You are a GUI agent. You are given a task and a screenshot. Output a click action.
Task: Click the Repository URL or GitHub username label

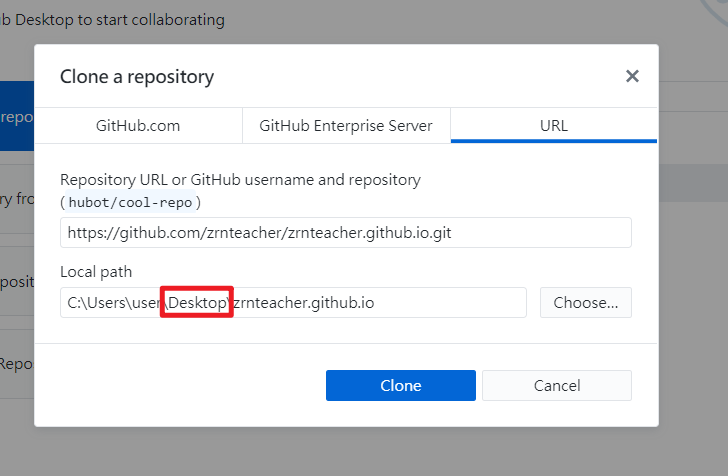tap(240, 180)
